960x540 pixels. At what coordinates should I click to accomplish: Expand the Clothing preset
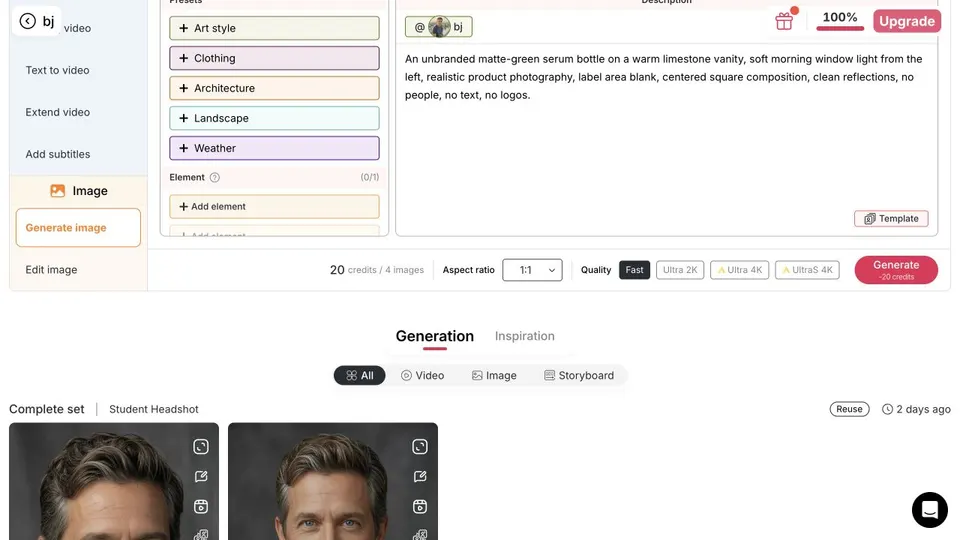click(x=274, y=58)
